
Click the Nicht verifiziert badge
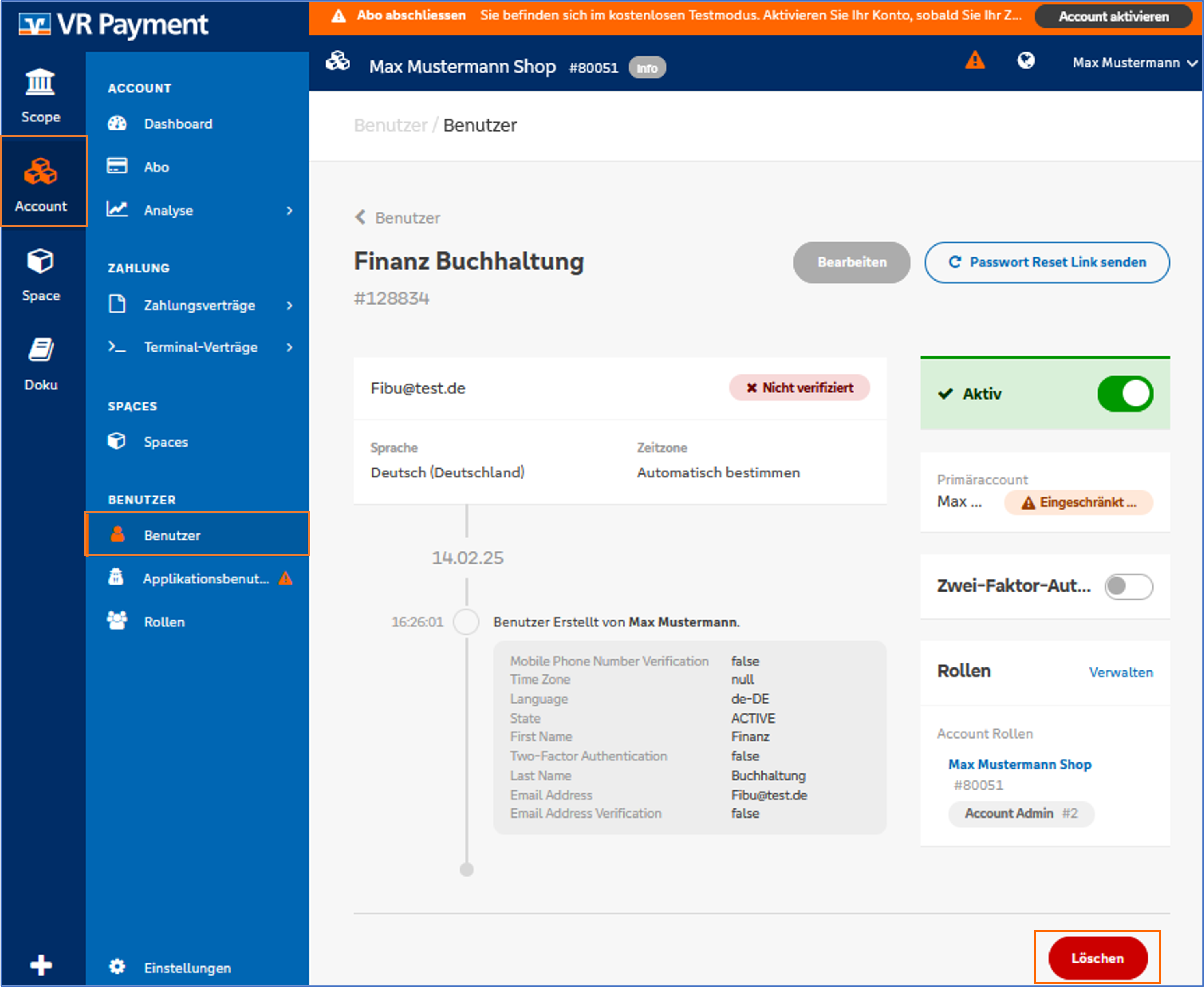800,388
